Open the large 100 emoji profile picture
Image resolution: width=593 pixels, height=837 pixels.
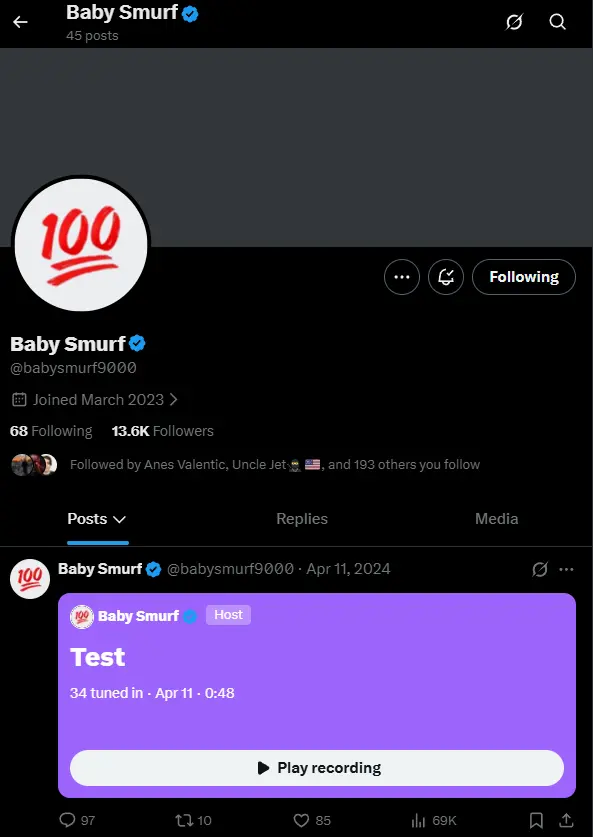pyautogui.click(x=81, y=245)
